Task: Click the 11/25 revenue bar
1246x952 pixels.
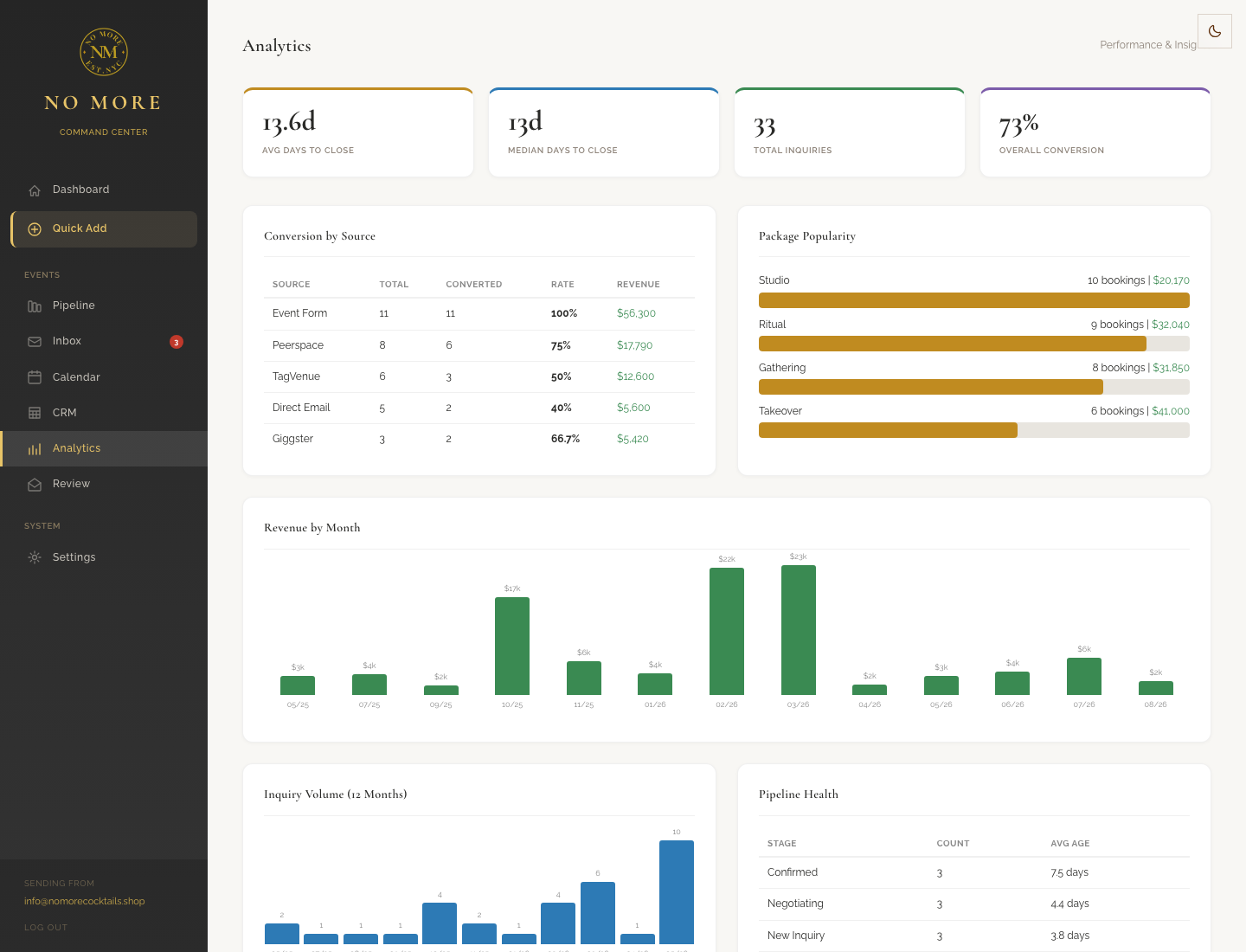Action: coord(584,678)
